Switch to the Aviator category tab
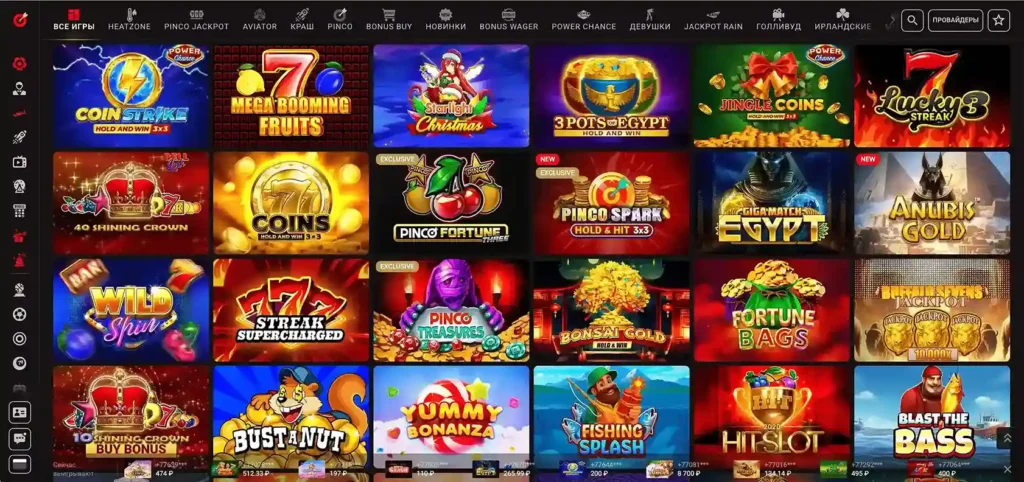The height and width of the screenshot is (482, 1024). 260,20
